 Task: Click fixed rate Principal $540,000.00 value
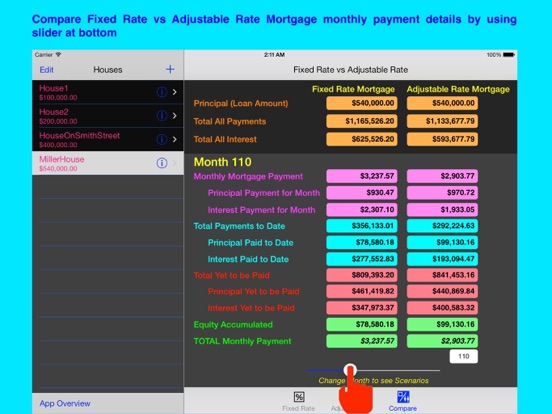click(x=362, y=103)
